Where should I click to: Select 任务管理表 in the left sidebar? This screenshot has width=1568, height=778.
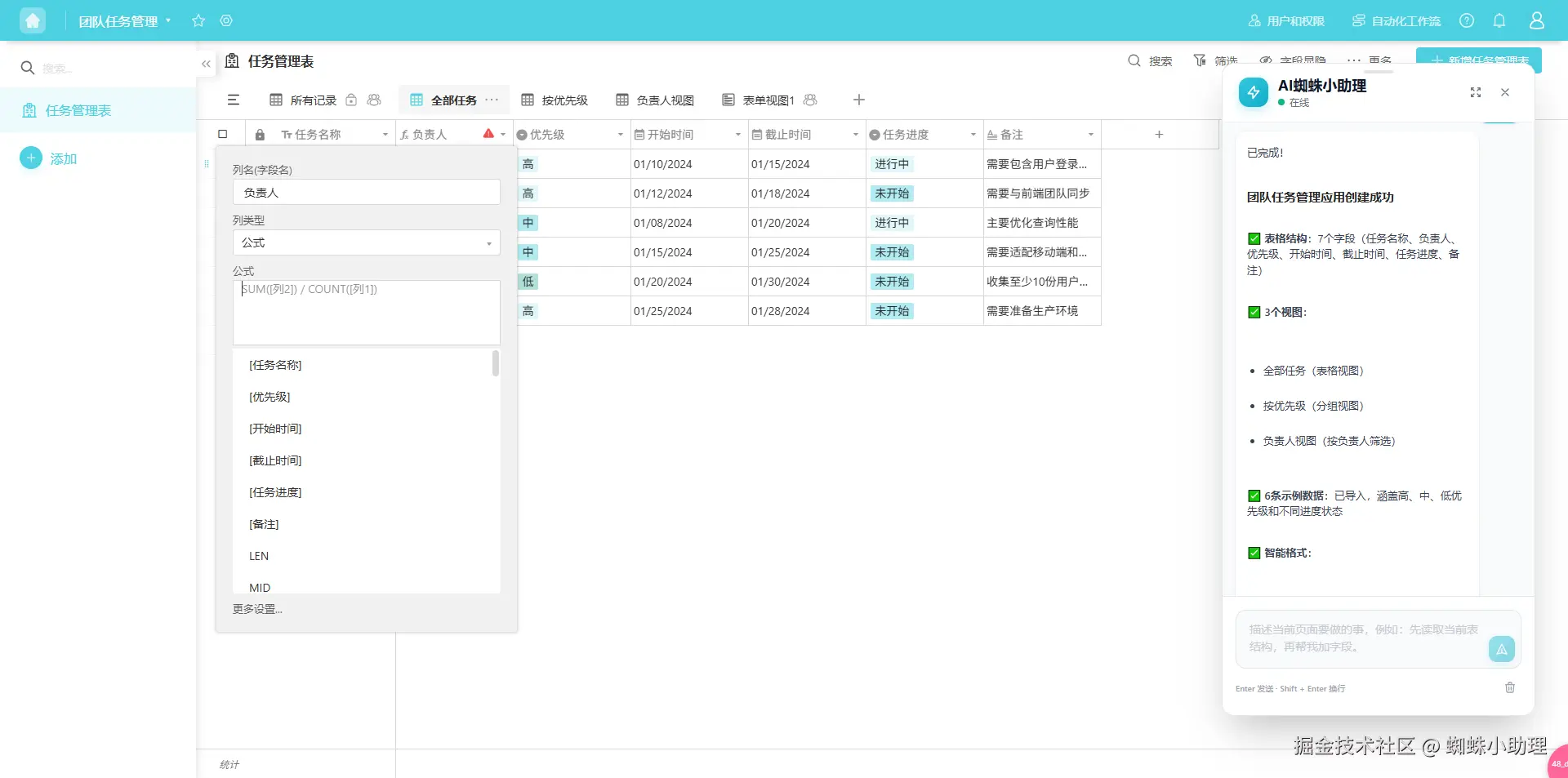tap(98, 110)
